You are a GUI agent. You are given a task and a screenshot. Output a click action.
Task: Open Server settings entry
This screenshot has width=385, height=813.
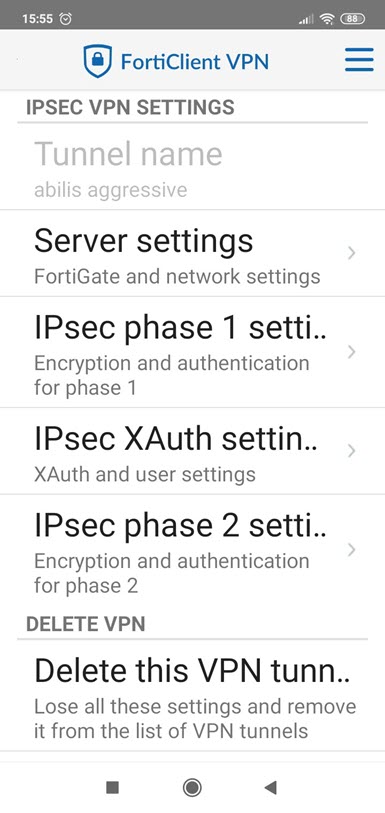point(192,254)
